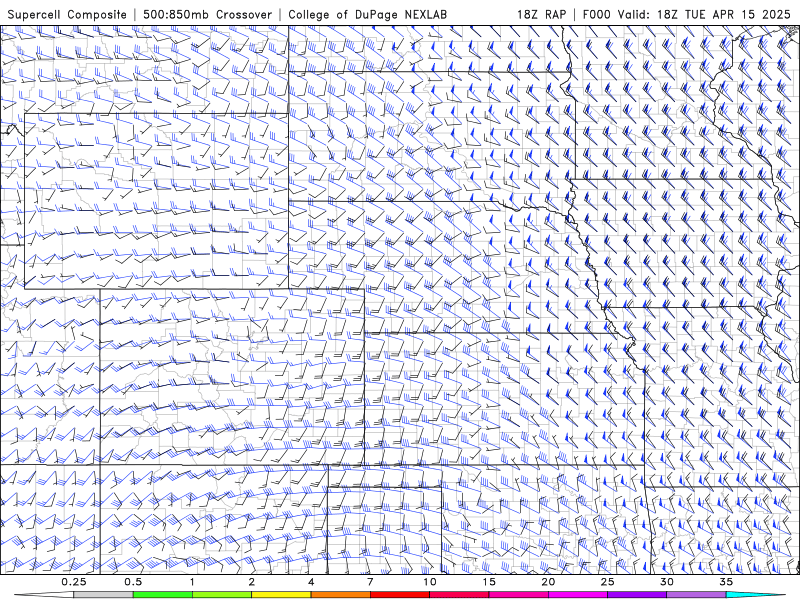Click the "Supercell Composite" title text
Viewport: 800px width, 600px height.
point(67,14)
